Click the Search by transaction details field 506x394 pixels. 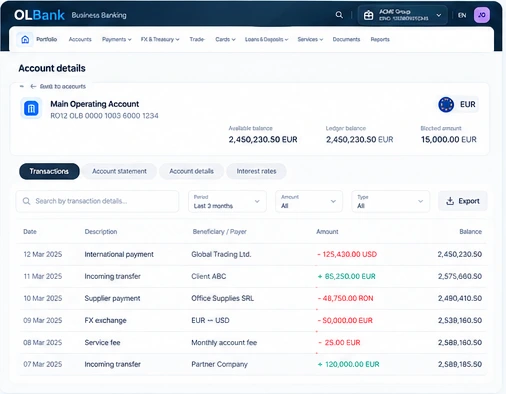click(97, 201)
